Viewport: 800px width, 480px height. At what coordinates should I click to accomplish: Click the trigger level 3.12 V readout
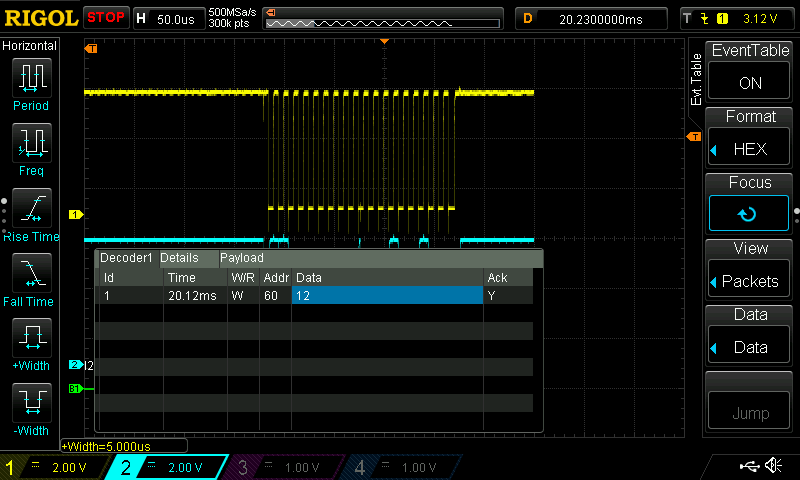pos(760,19)
